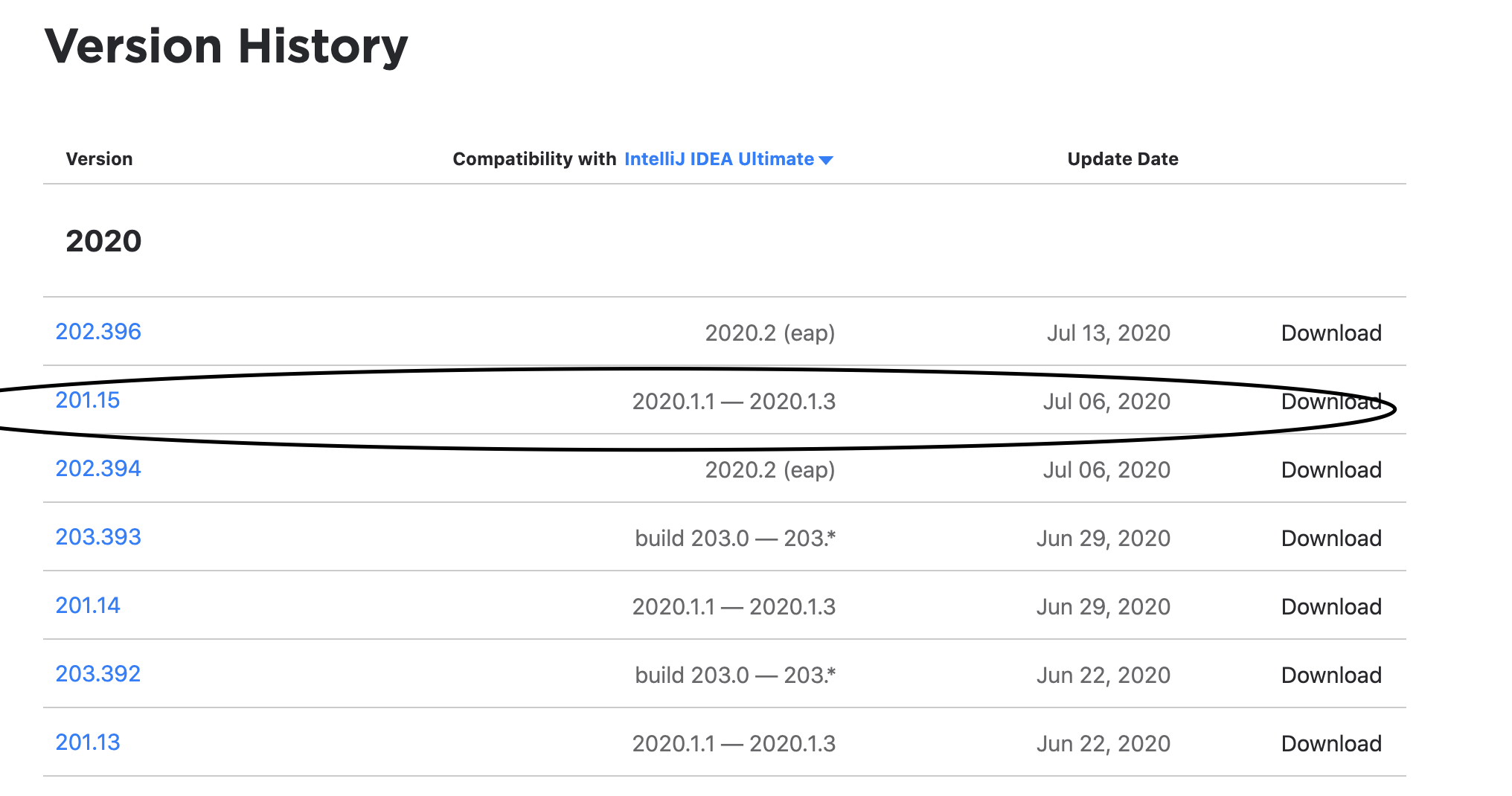This screenshot has width=1512, height=796.
Task: Open version 202.396 details
Action: coord(99,332)
